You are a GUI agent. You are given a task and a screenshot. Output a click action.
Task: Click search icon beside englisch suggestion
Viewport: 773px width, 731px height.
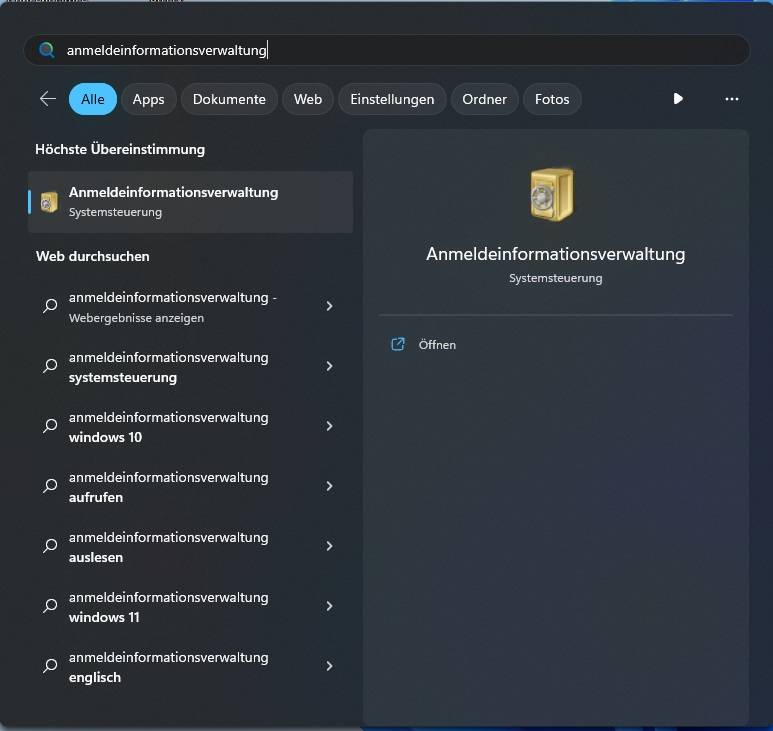tap(50, 666)
